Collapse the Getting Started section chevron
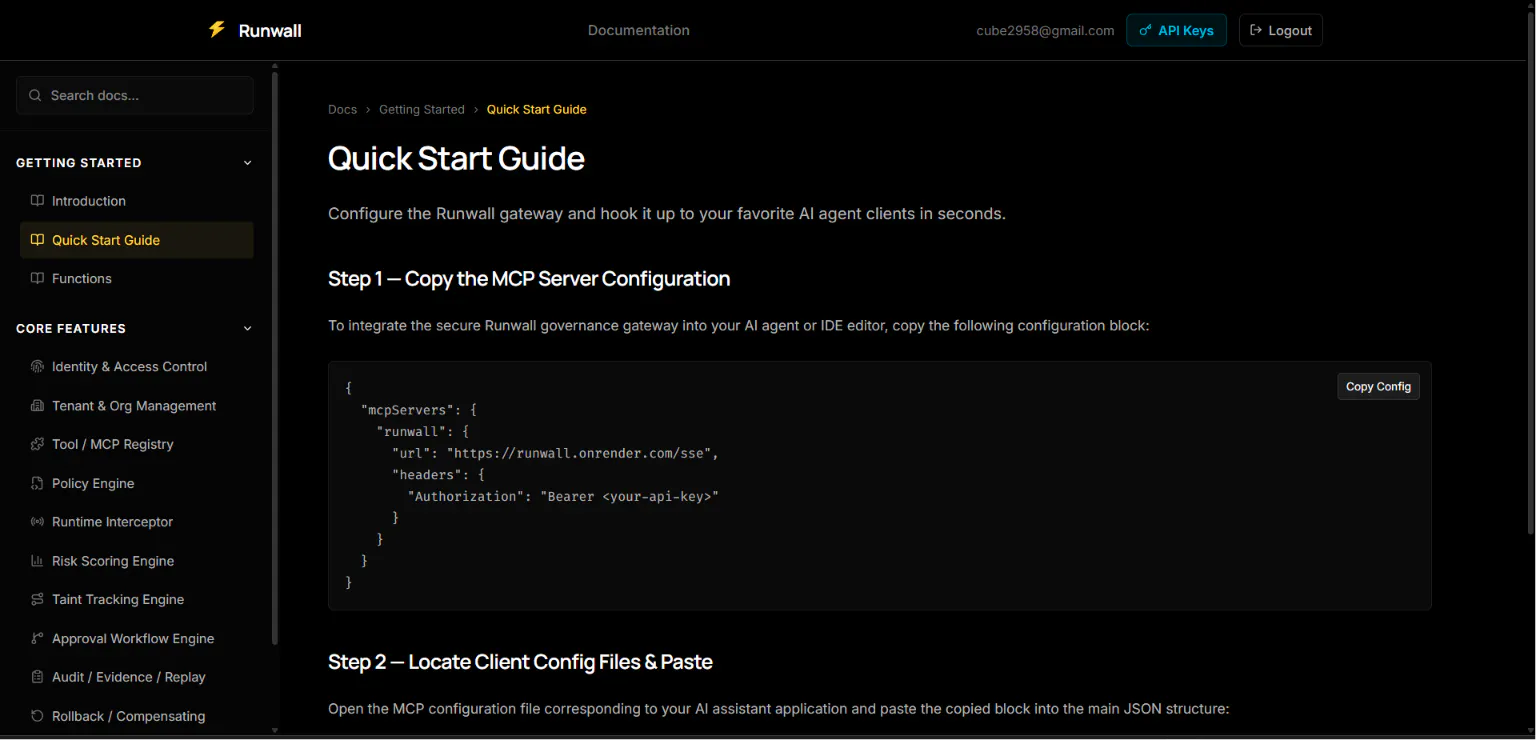This screenshot has height=740, width=1536. tap(248, 163)
